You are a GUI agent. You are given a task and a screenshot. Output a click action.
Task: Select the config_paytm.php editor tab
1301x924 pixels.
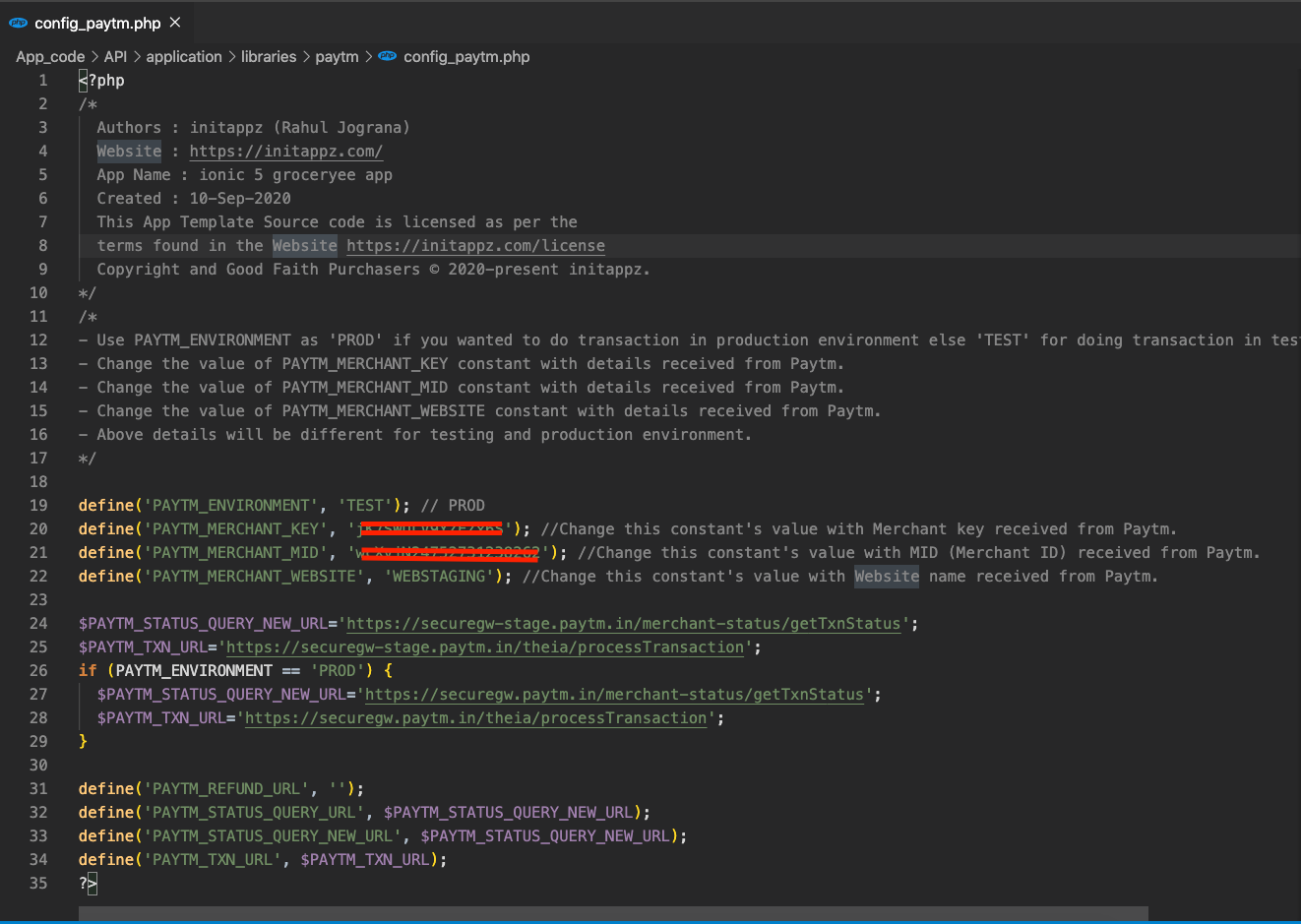[97, 23]
